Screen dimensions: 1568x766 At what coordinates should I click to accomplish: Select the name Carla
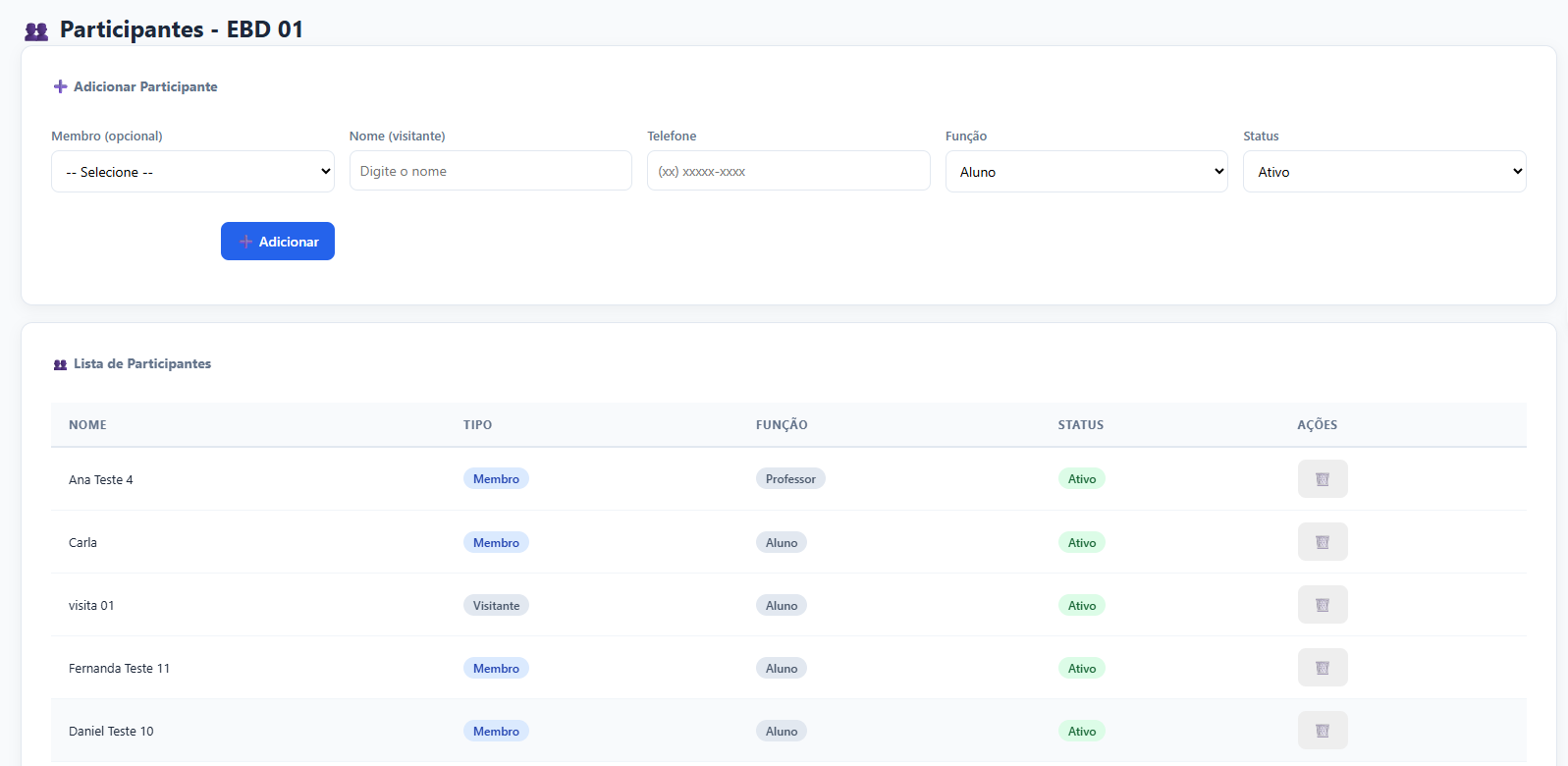coord(82,543)
